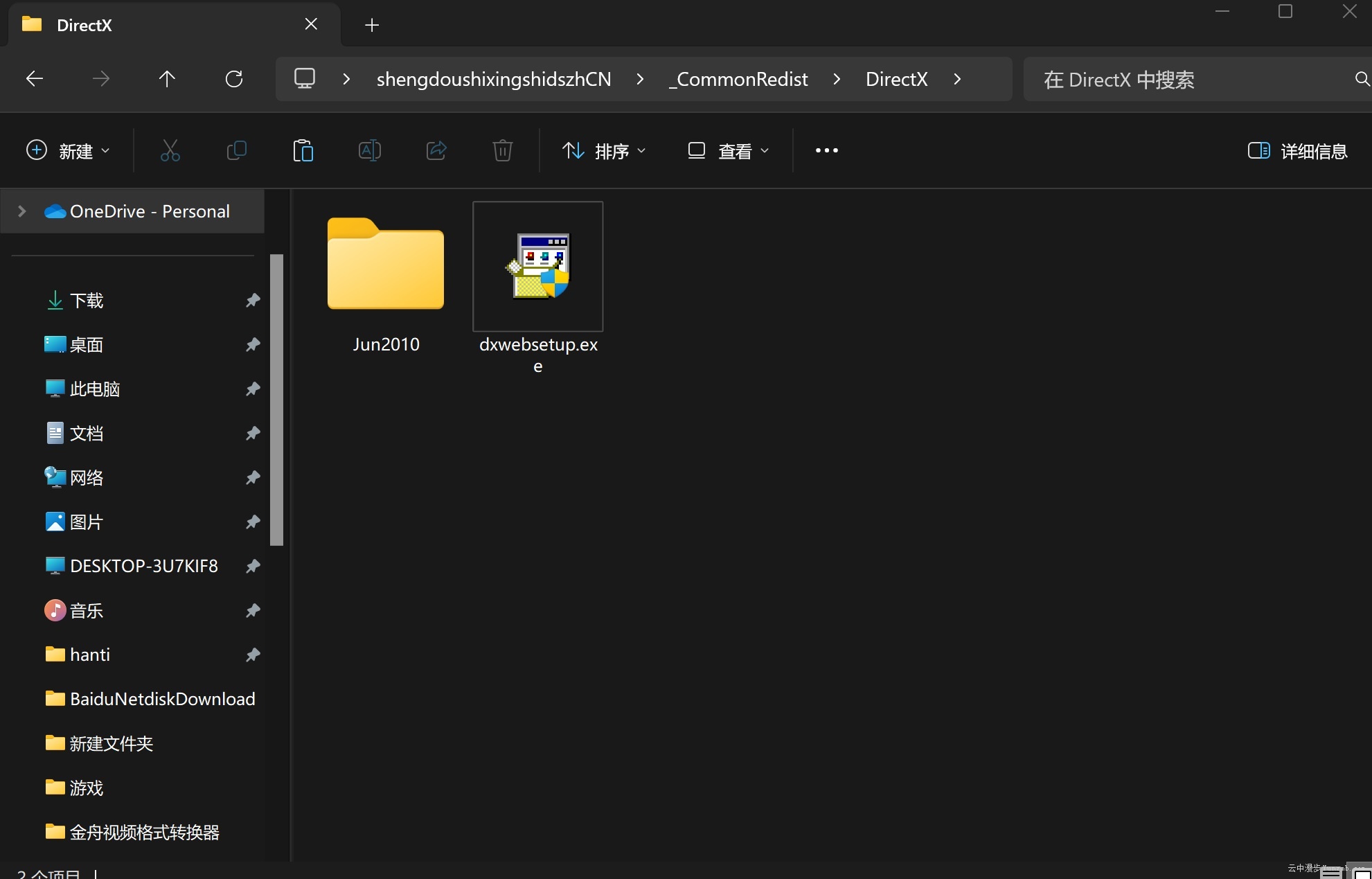1372x879 pixels.
Task: Unpin 此电脑 using its pin icon
Action: (x=253, y=389)
